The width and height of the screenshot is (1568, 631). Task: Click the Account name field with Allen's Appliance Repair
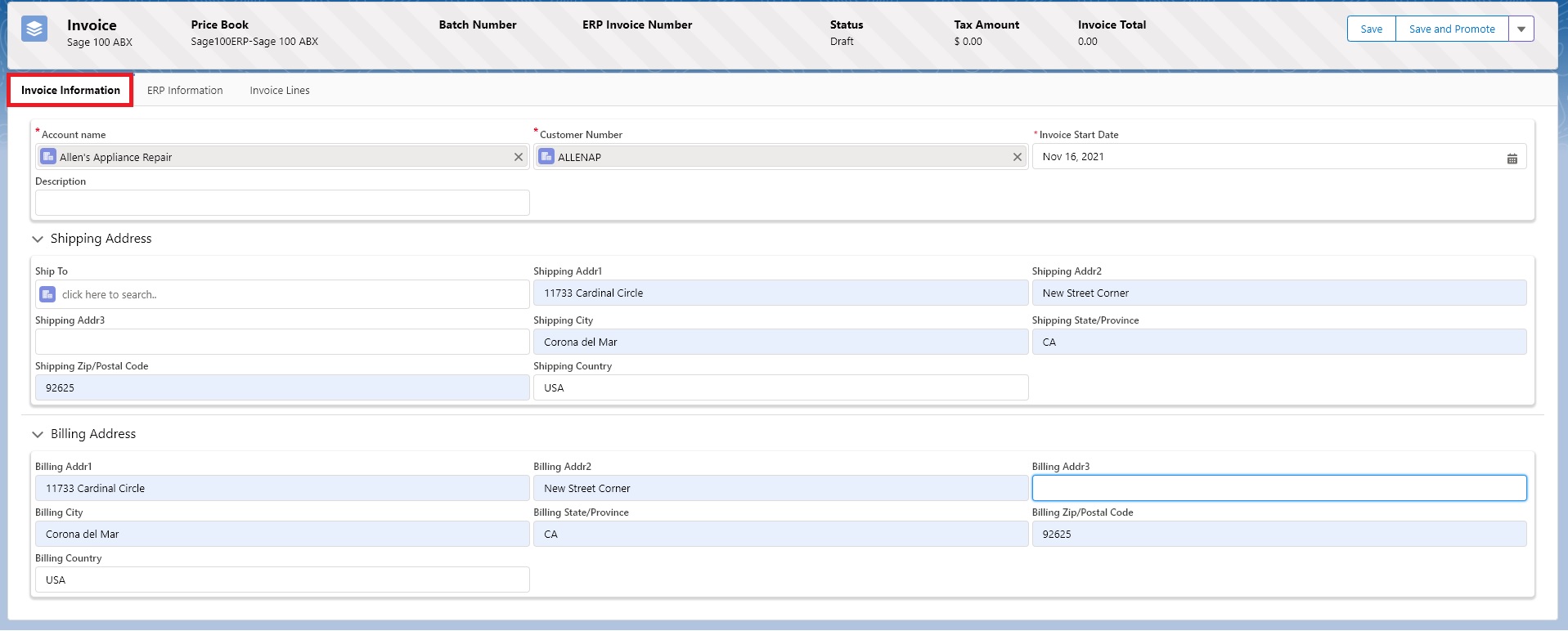282,157
